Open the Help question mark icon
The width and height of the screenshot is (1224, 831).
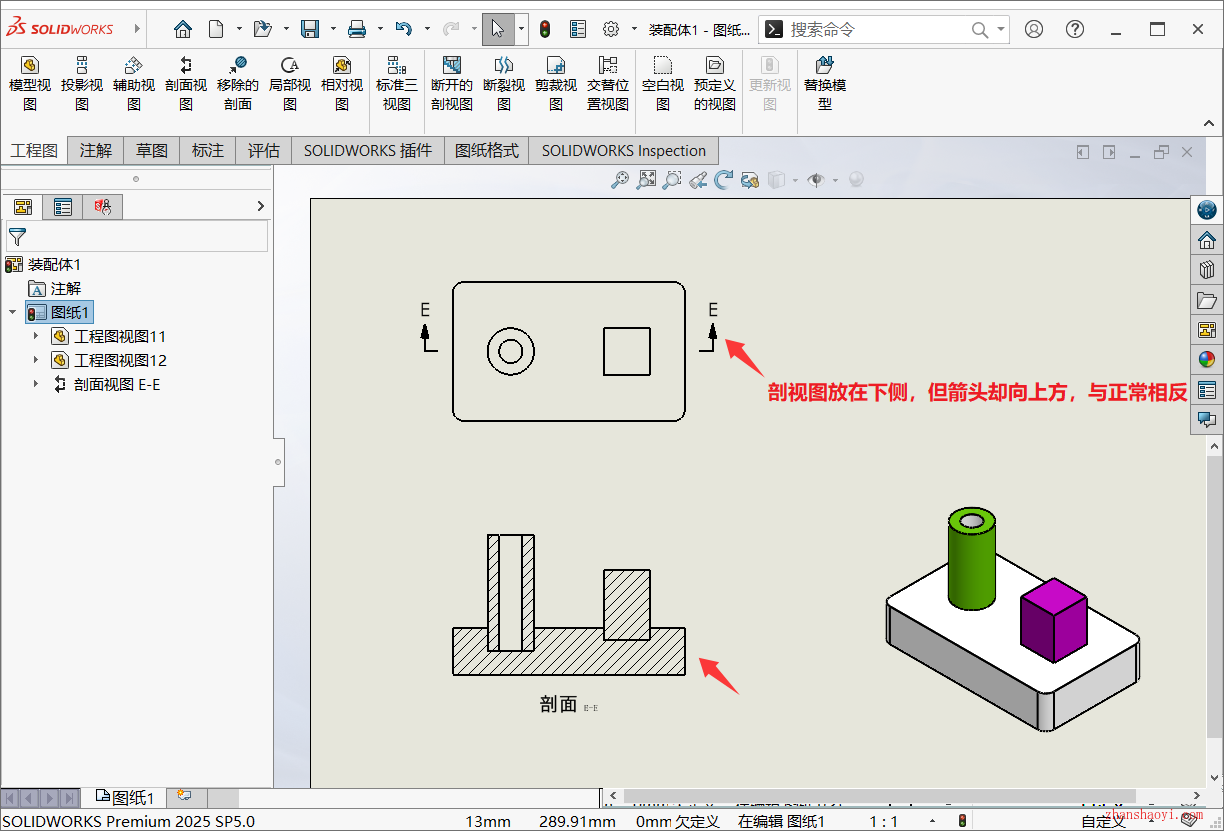coord(1075,29)
